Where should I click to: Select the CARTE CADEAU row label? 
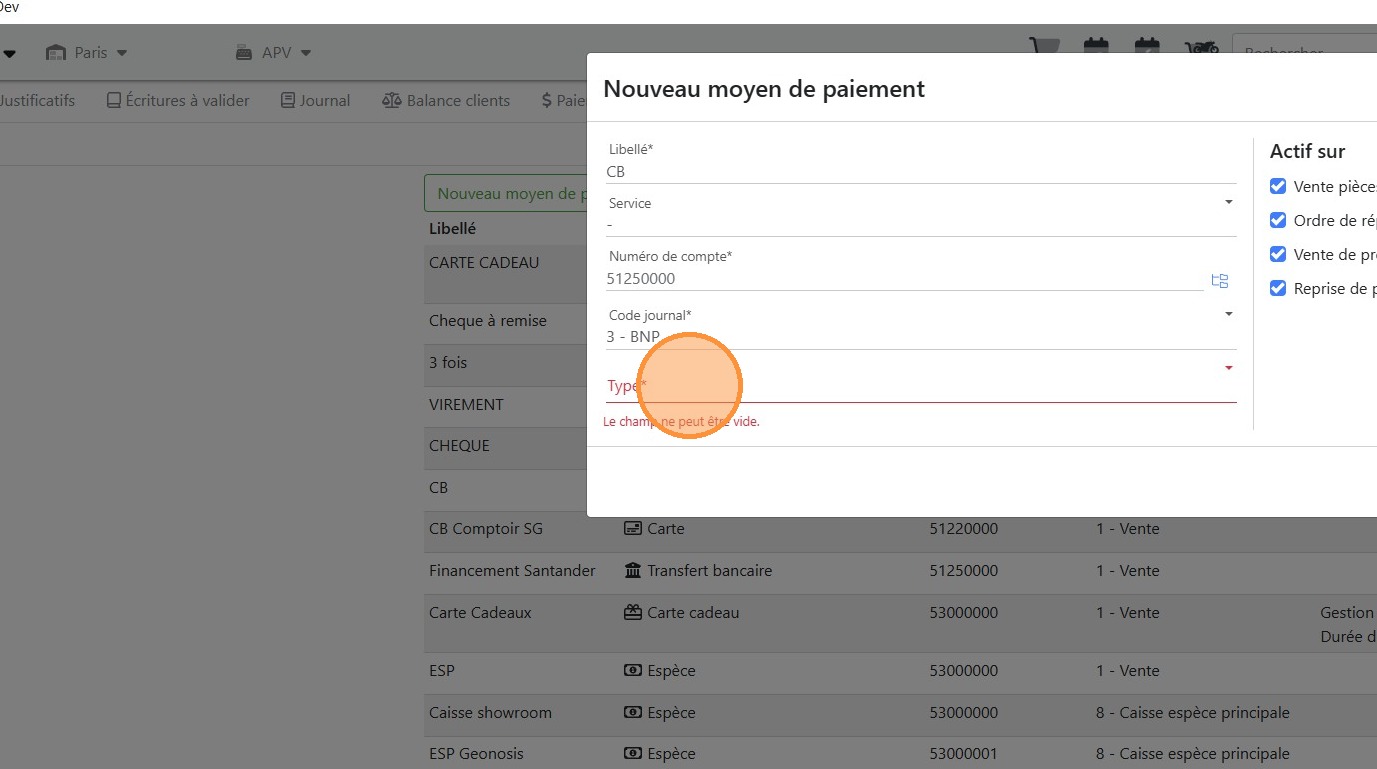pos(484,262)
